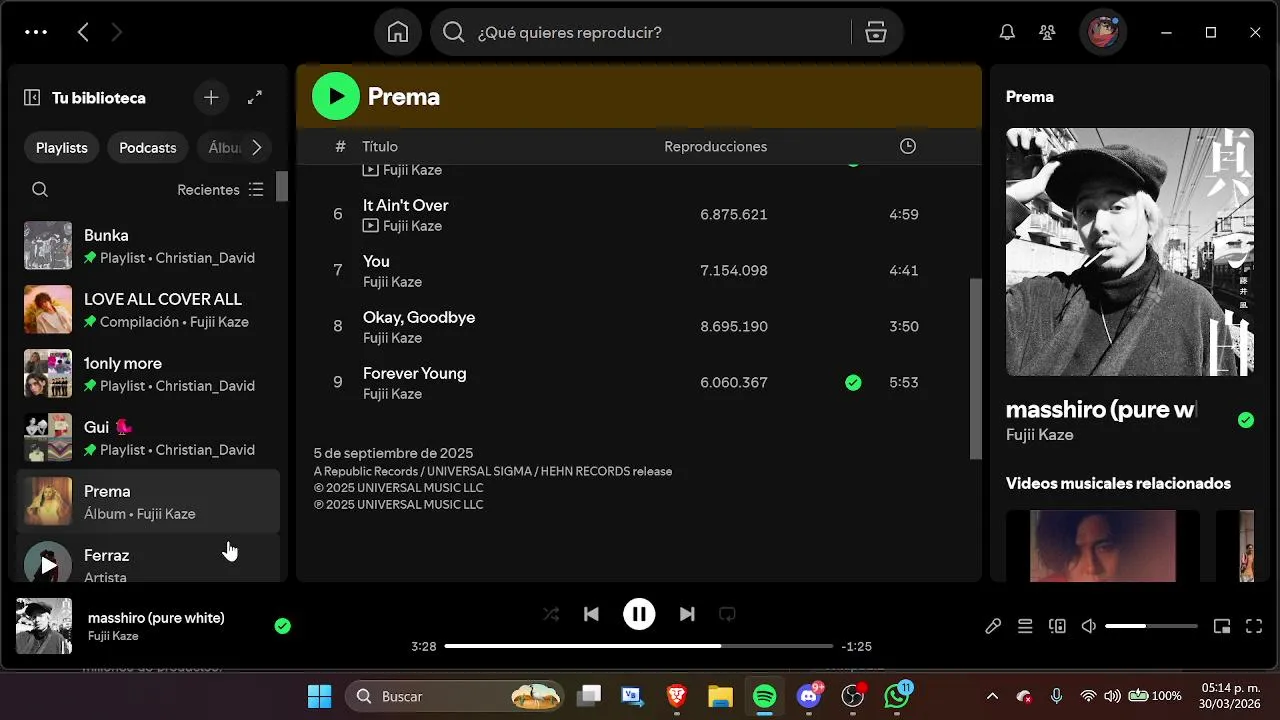This screenshot has height=720, width=1280.
Task: Adjust the volume slider
Action: [x=1151, y=626]
